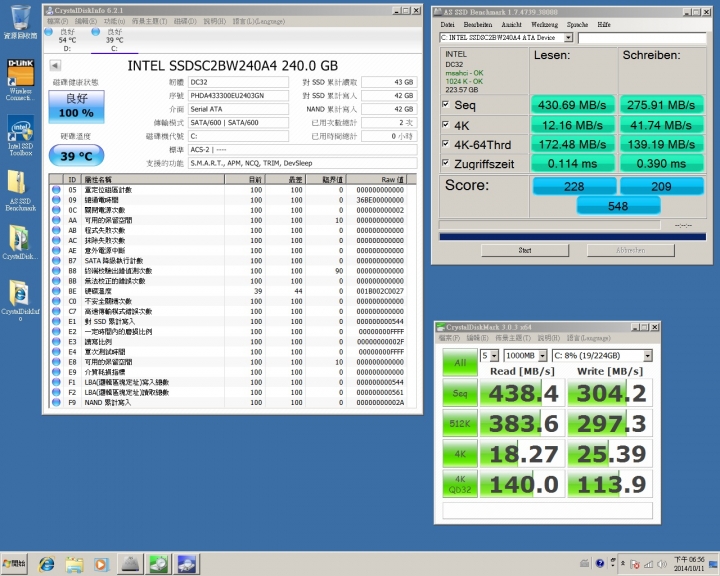The height and width of the screenshot is (576, 720).
Task: Click the empty text field in AS SSD
Action: click(x=642, y=38)
